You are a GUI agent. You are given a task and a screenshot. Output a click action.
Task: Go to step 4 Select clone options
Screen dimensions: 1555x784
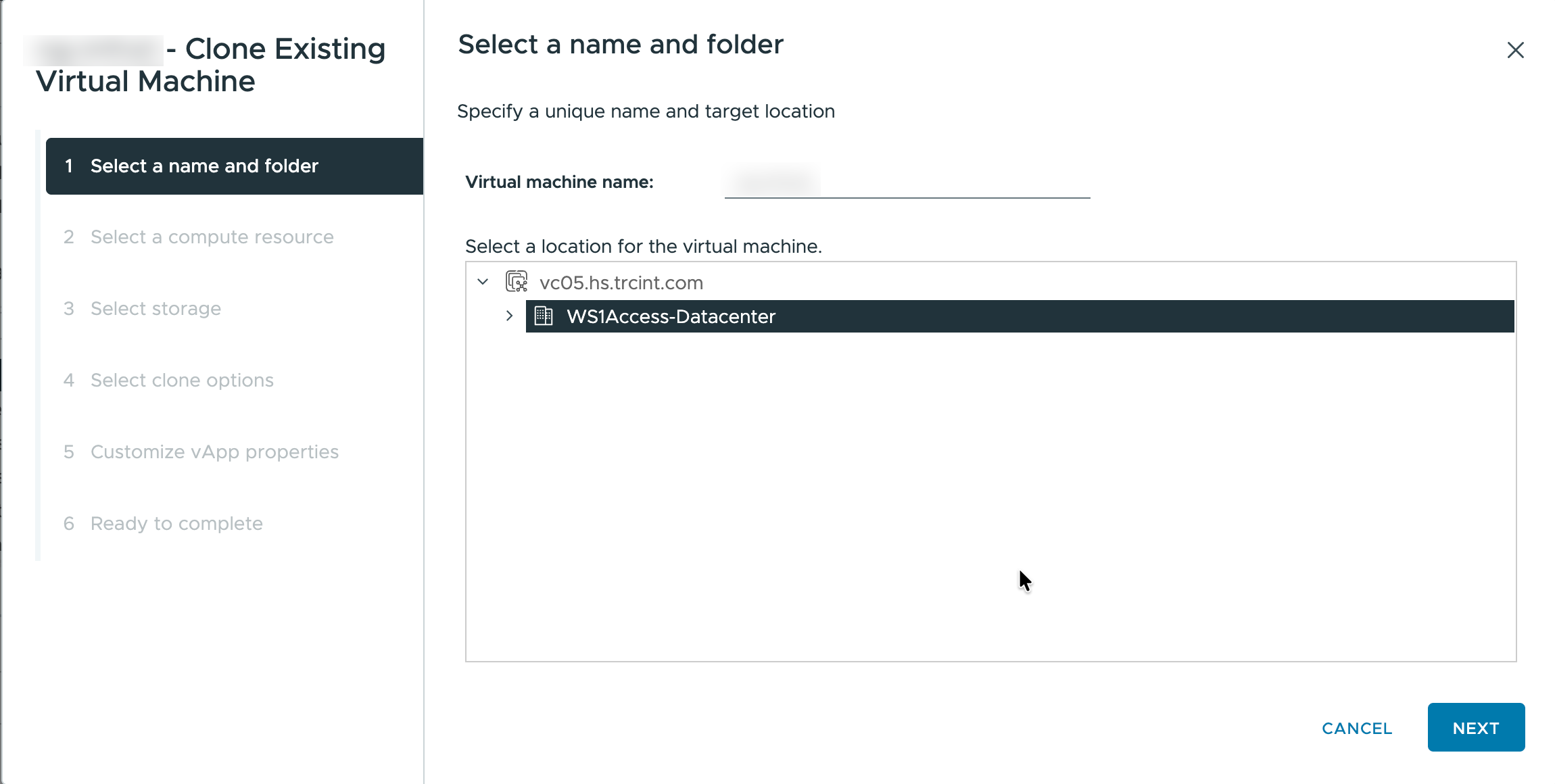(x=169, y=381)
